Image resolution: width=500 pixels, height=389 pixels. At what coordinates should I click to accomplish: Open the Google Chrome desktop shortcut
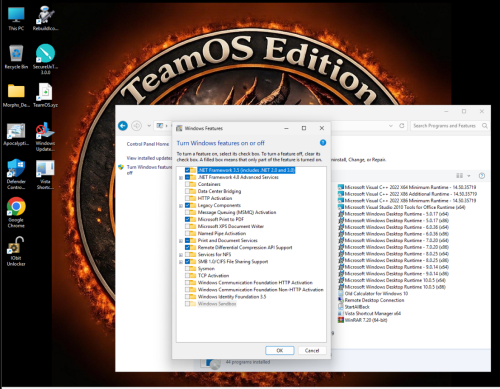pos(16,212)
